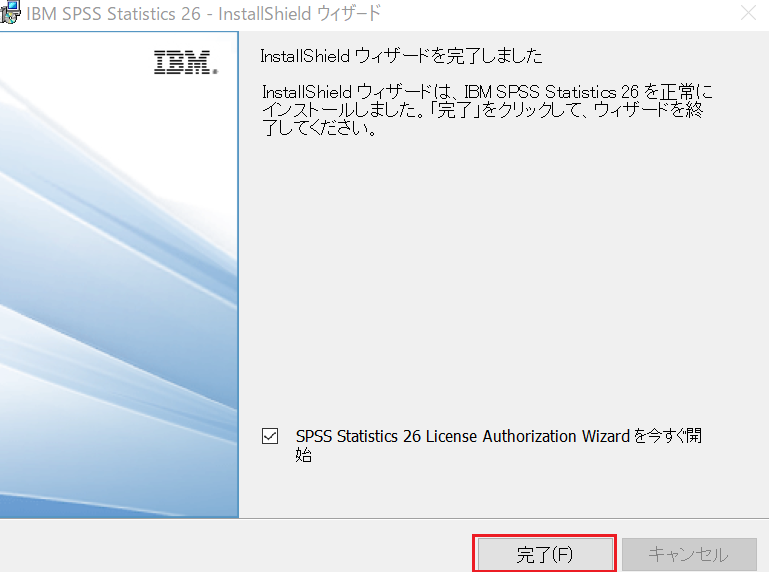Uncheck the License Authorization Wizard checkbox
Image resolution: width=769 pixels, height=572 pixels.
point(270,436)
